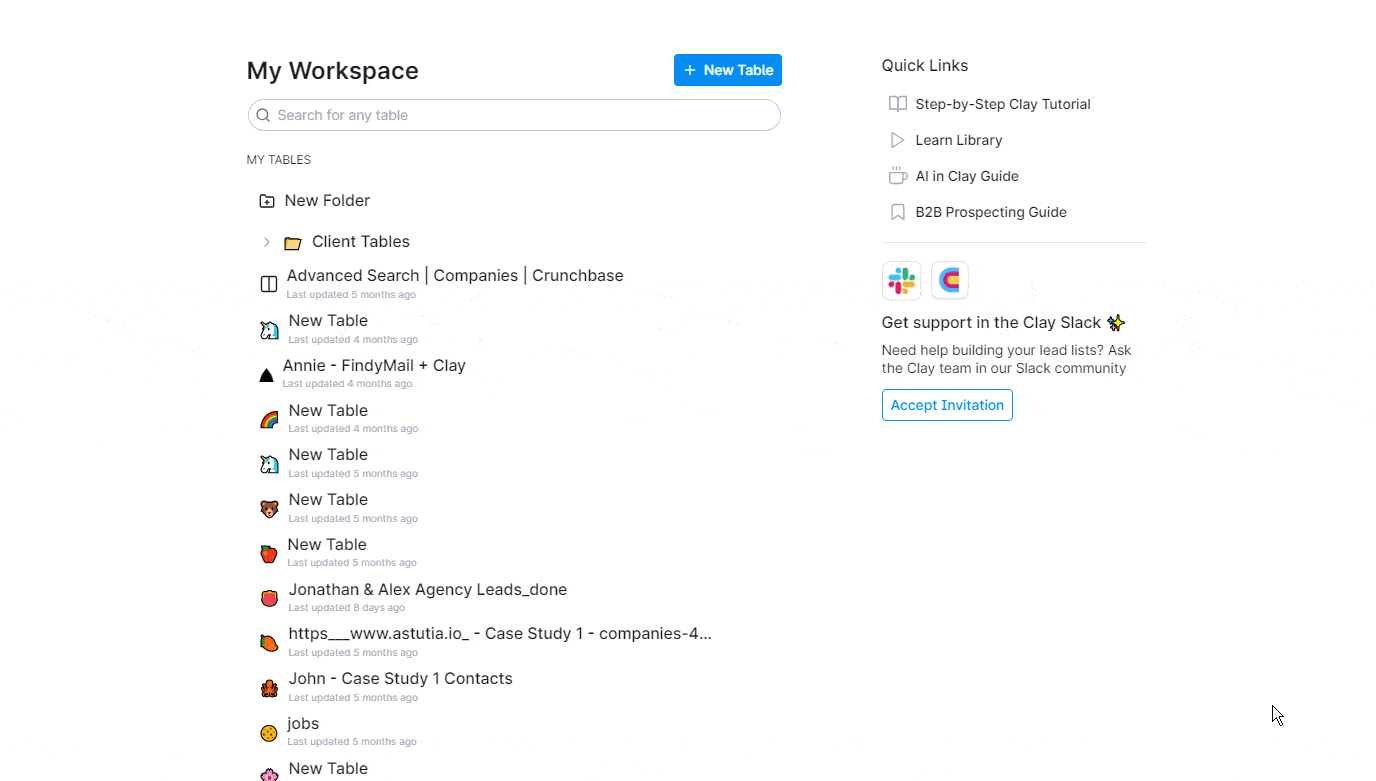The width and height of the screenshot is (1376, 781).
Task: Click the cookie icon beside jobs table
Action: tap(268, 733)
